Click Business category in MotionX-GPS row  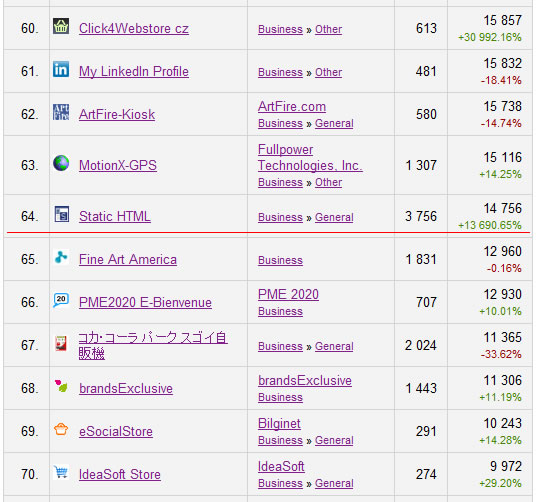pyautogui.click(x=280, y=182)
